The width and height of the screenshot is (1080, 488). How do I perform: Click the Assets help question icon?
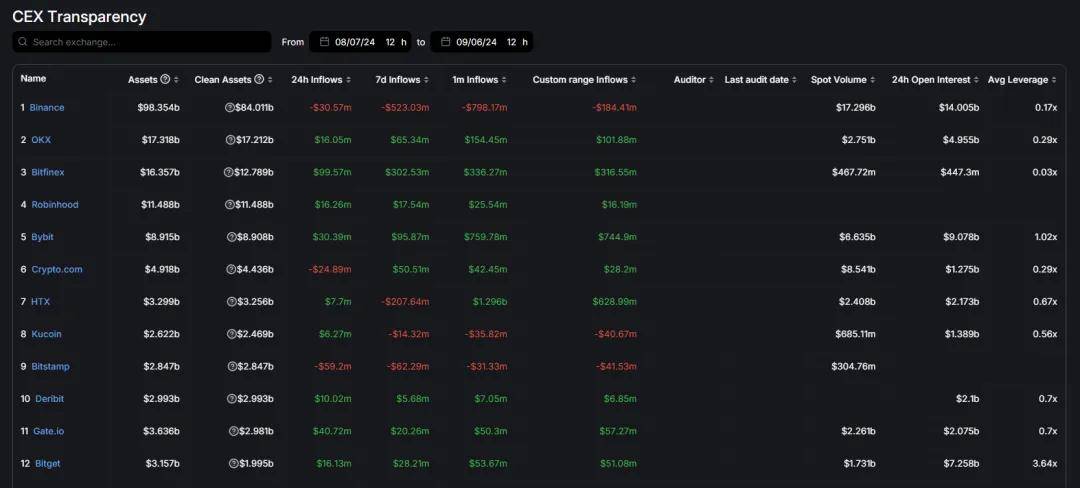165,79
